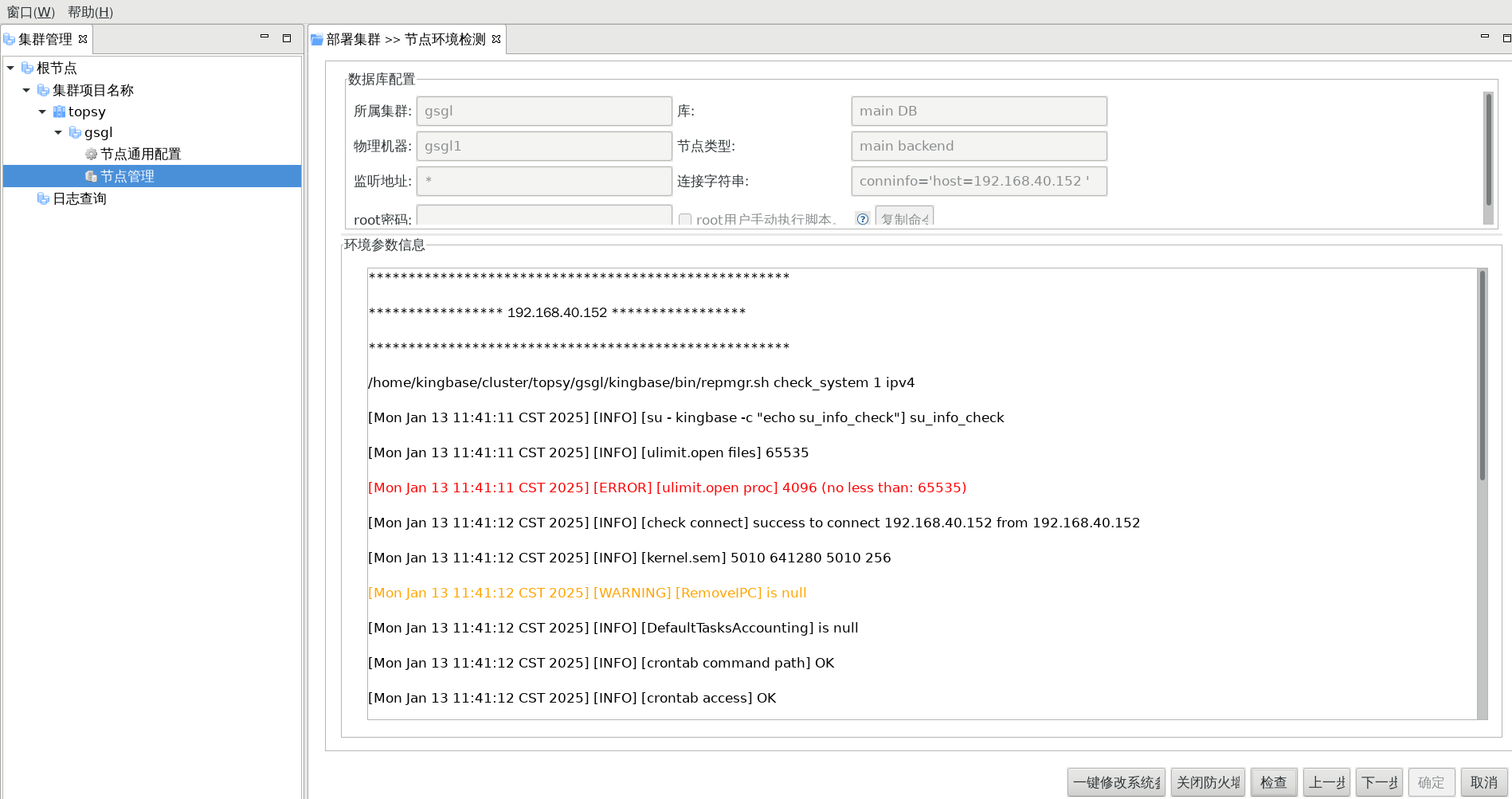Open the 帮助(H) menu
This screenshot has width=1512, height=799.
pyautogui.click(x=90, y=12)
